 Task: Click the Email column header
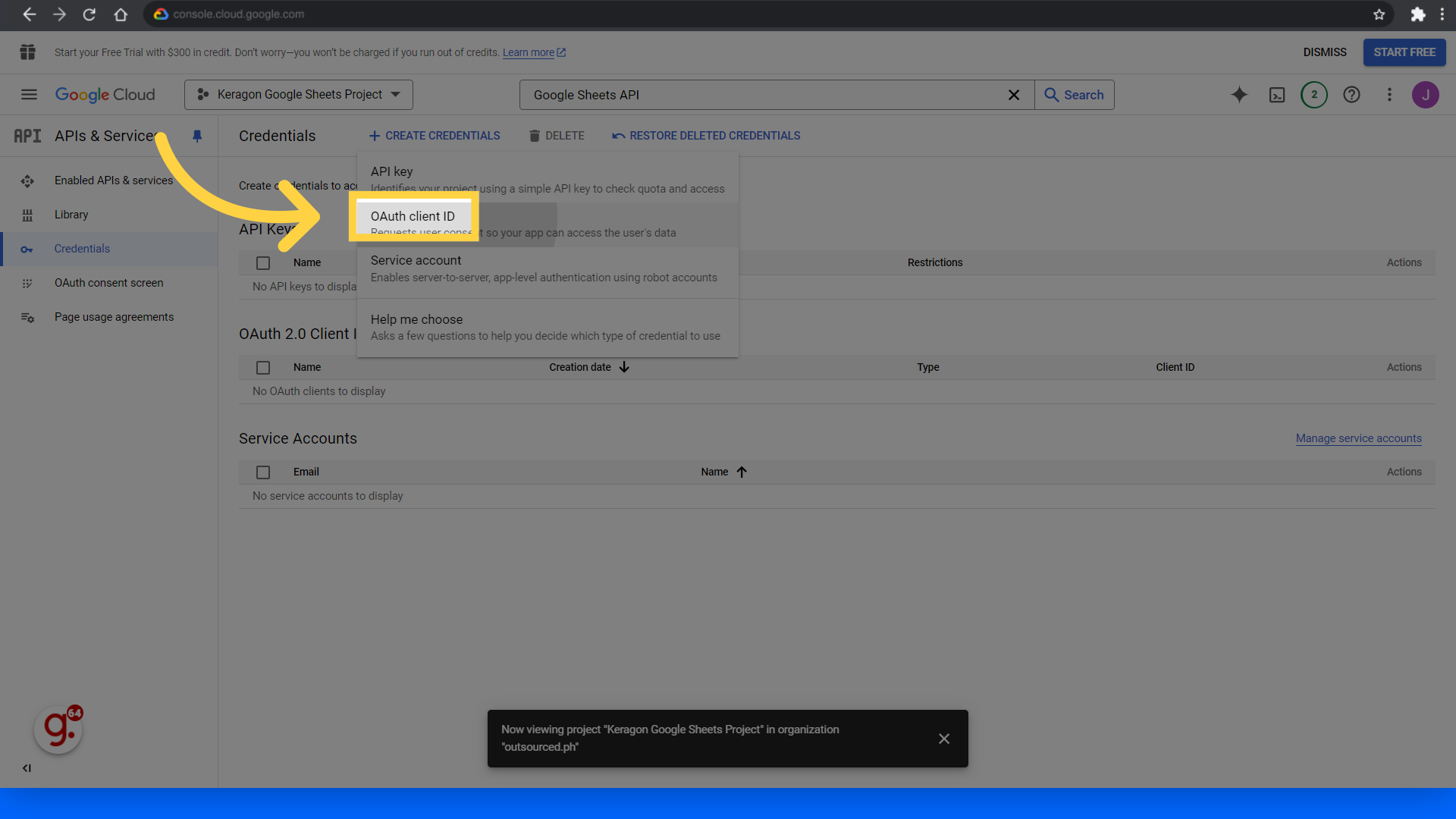coord(306,472)
